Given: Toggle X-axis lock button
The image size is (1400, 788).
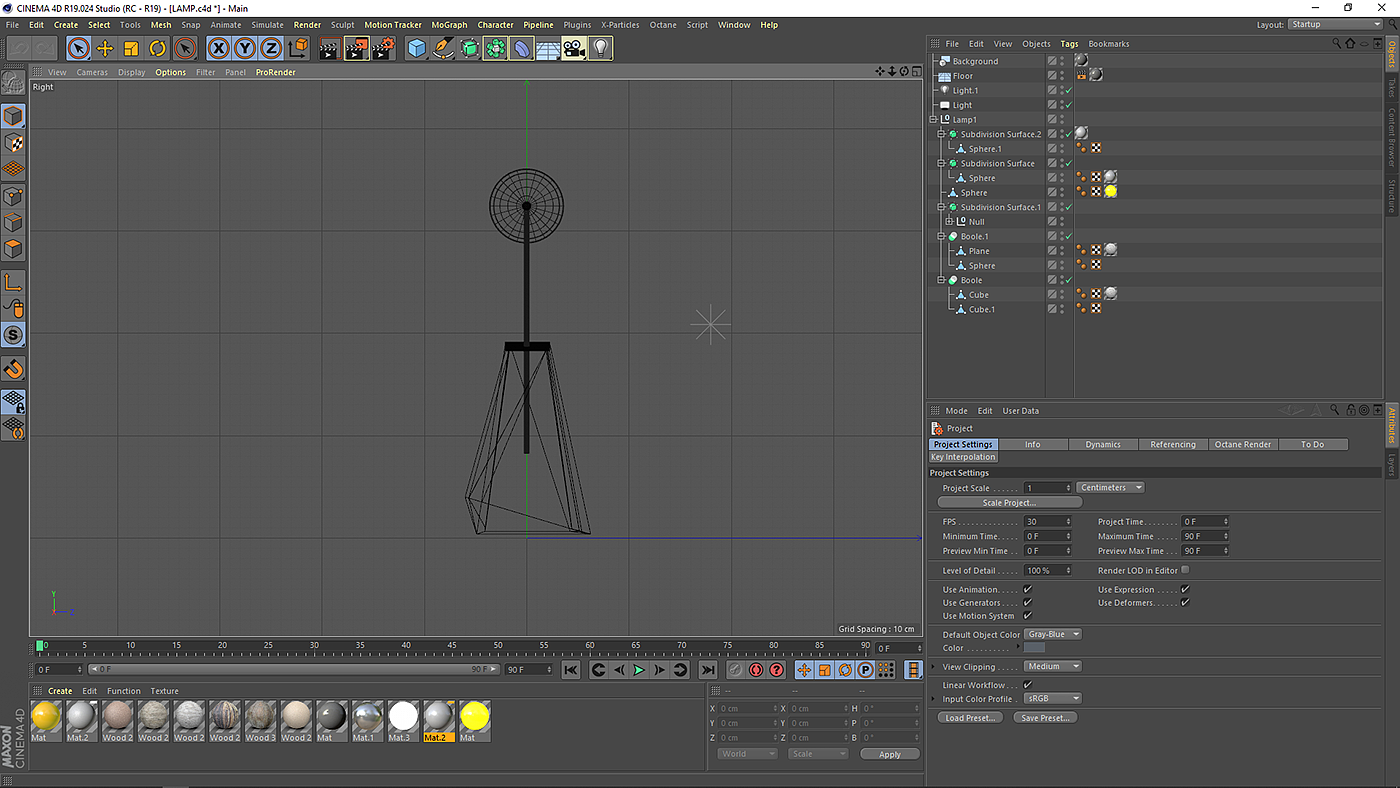Looking at the screenshot, I should click(x=218, y=48).
